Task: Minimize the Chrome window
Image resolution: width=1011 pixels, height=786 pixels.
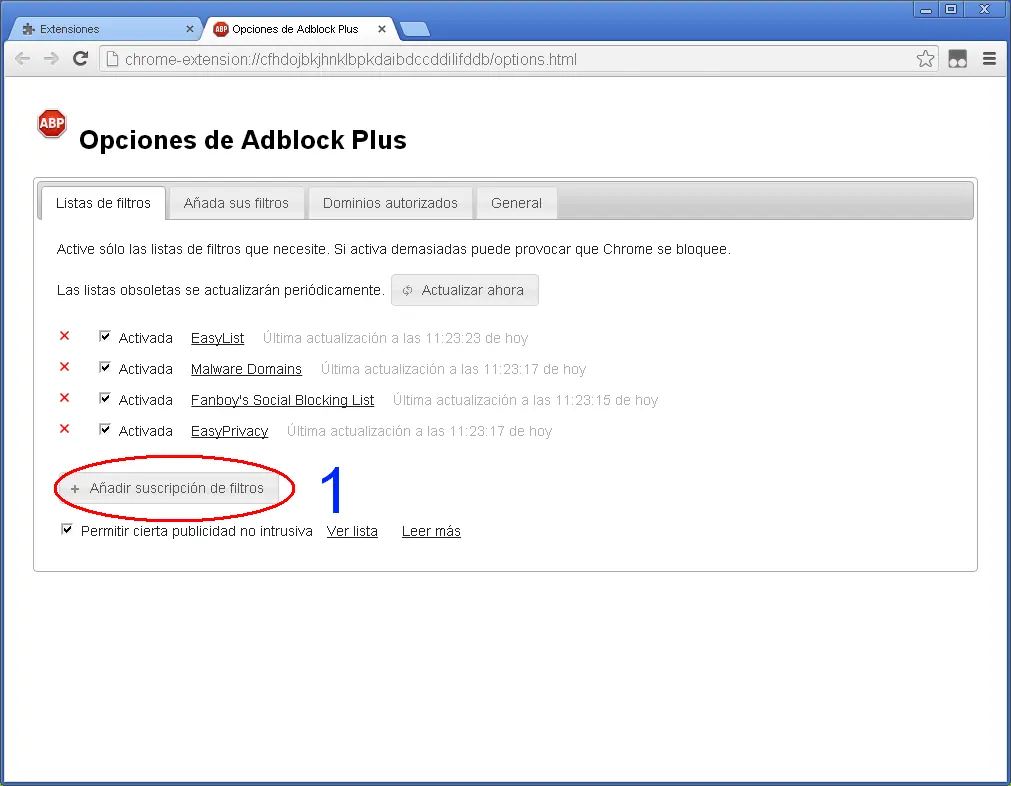Action: [926, 9]
